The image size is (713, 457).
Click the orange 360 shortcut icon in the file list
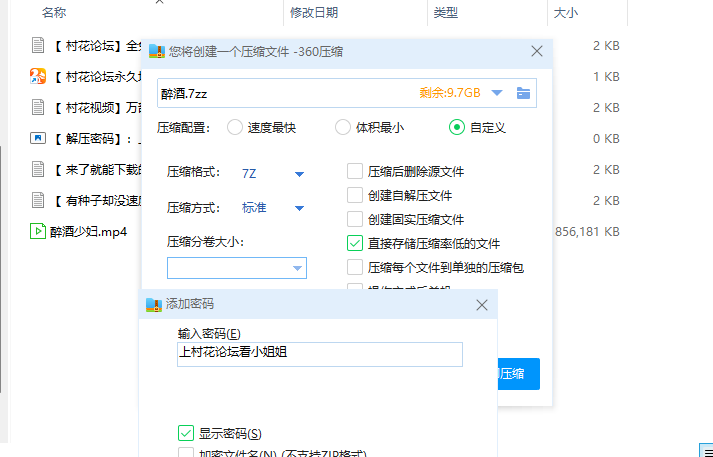(38, 76)
